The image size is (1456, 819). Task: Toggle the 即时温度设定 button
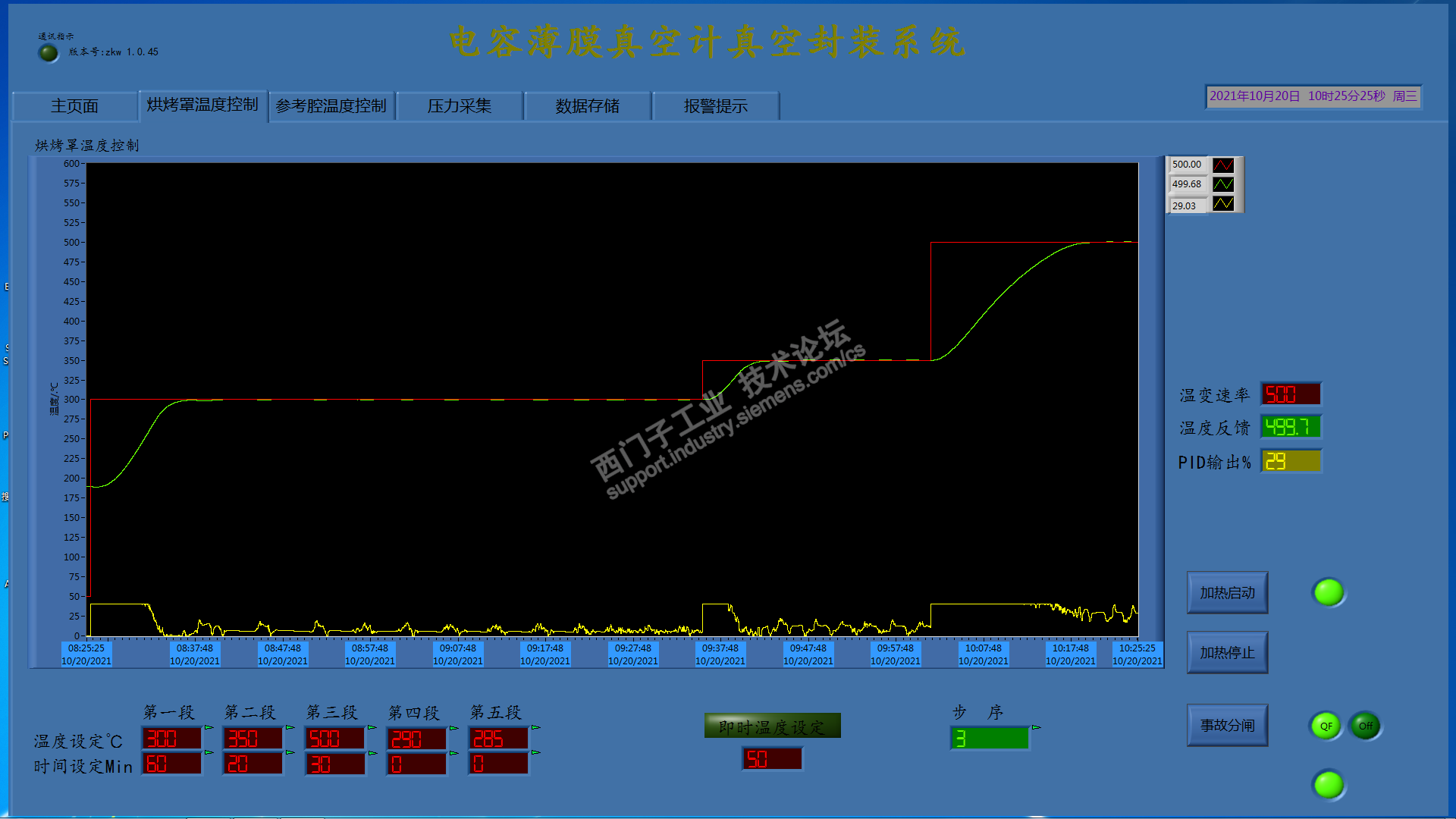[x=772, y=726]
